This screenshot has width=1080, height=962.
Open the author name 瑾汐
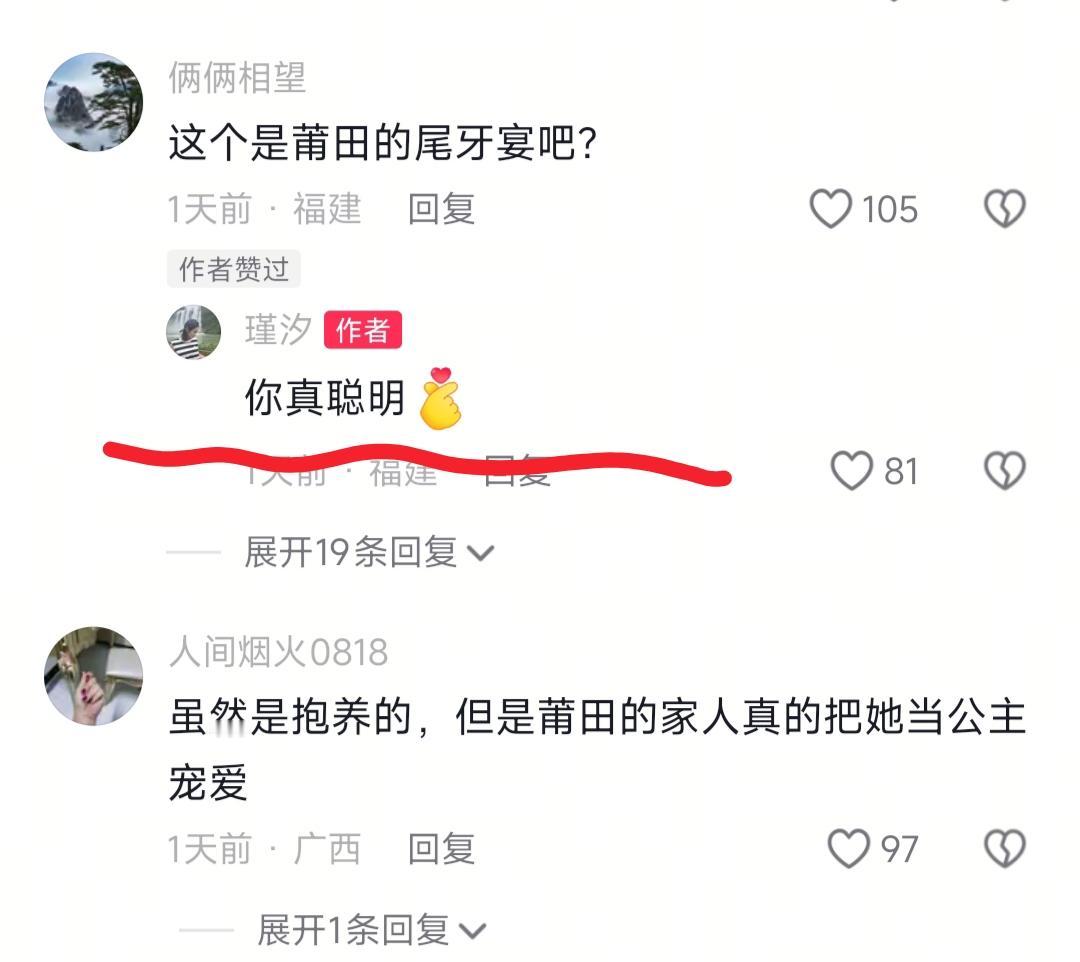[x=278, y=329]
